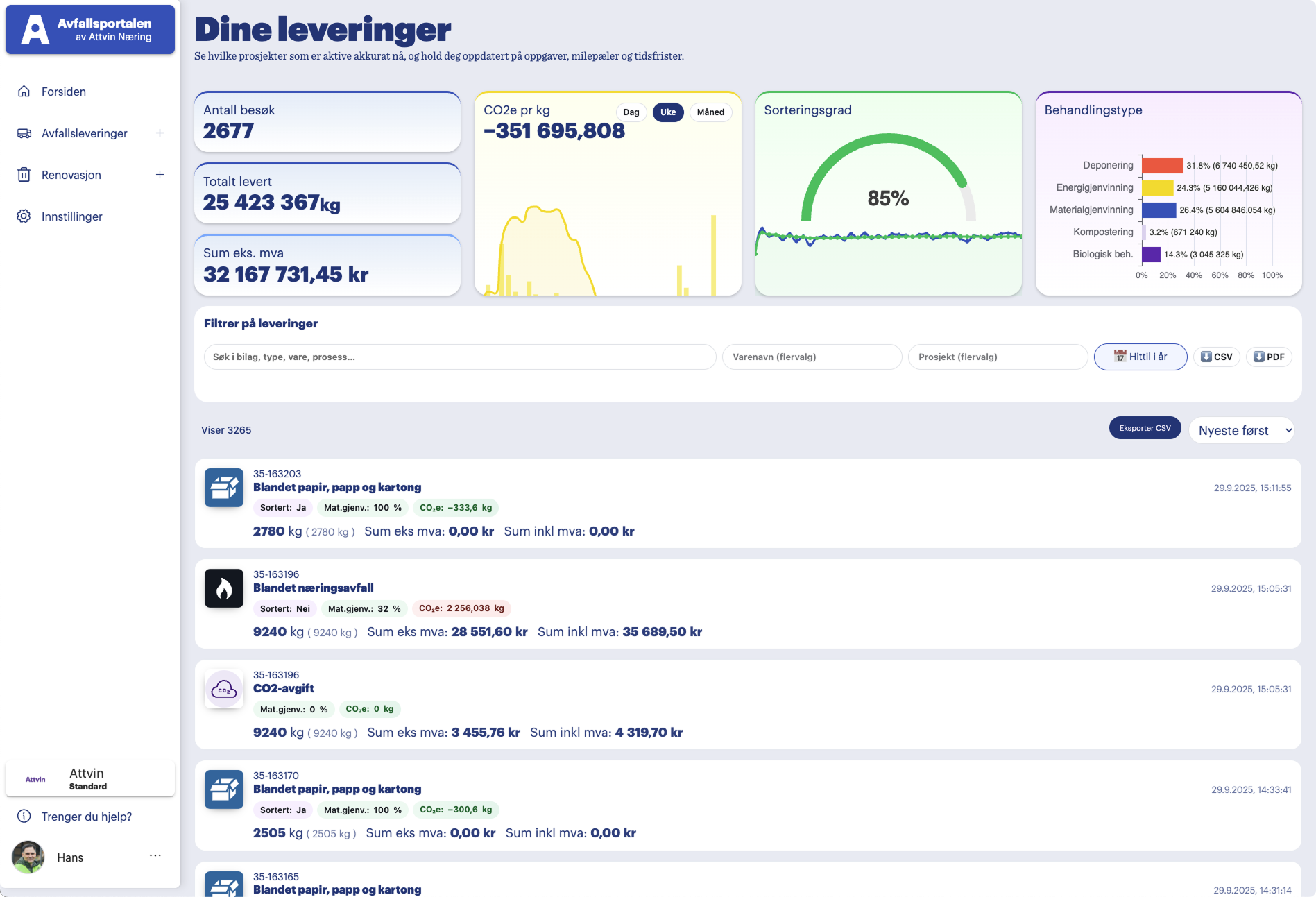Click the PDF export button

pos(1269,357)
